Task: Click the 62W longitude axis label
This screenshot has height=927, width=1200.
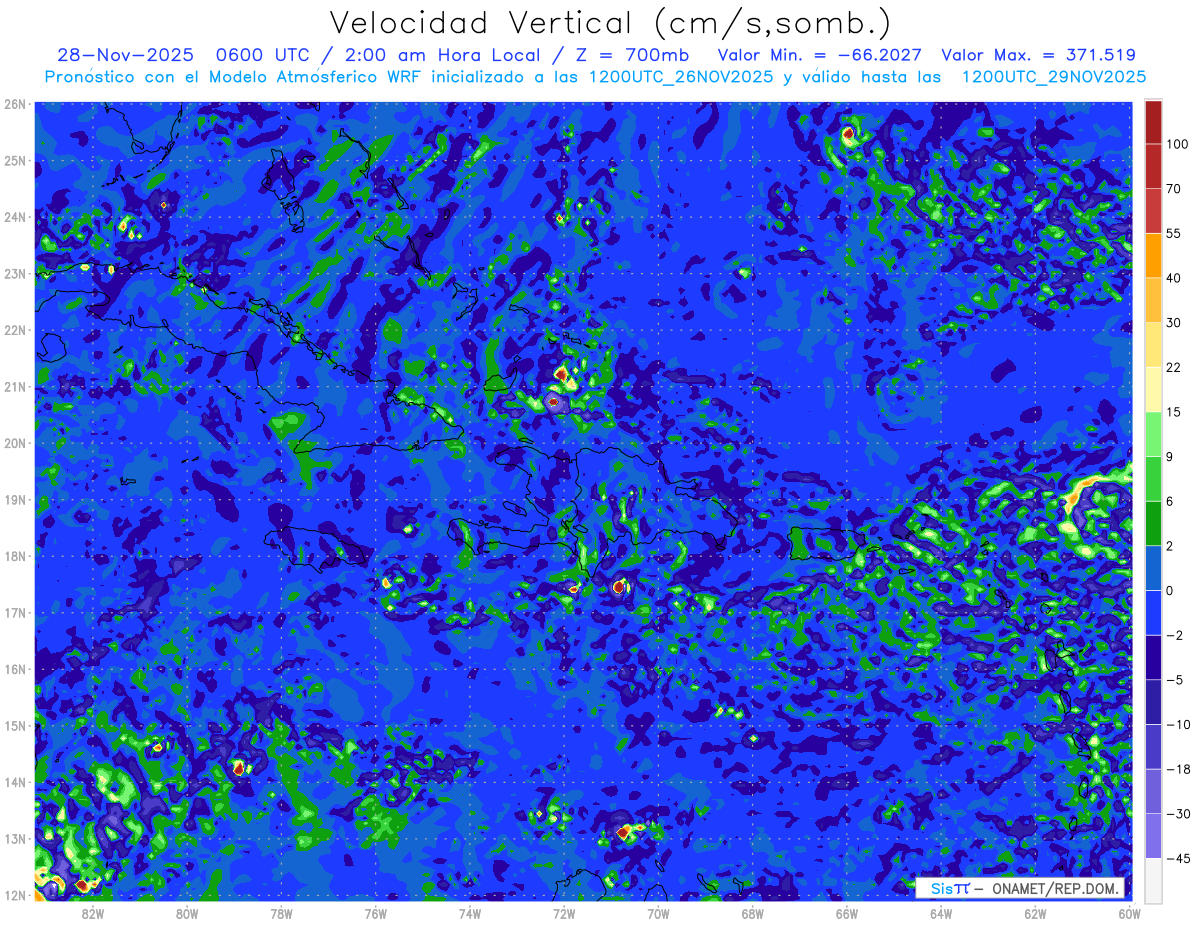Action: [1036, 912]
